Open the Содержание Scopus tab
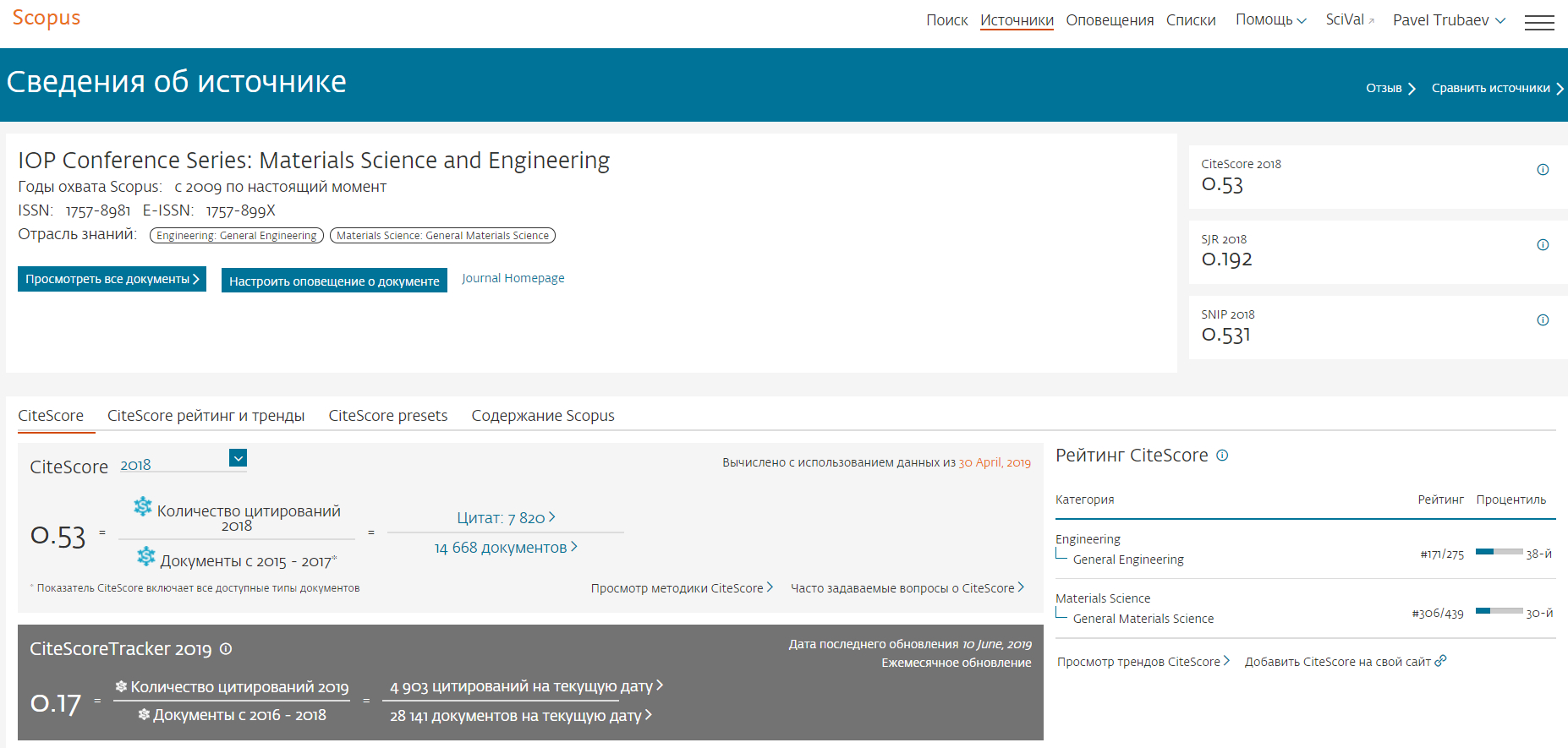 coord(542,416)
